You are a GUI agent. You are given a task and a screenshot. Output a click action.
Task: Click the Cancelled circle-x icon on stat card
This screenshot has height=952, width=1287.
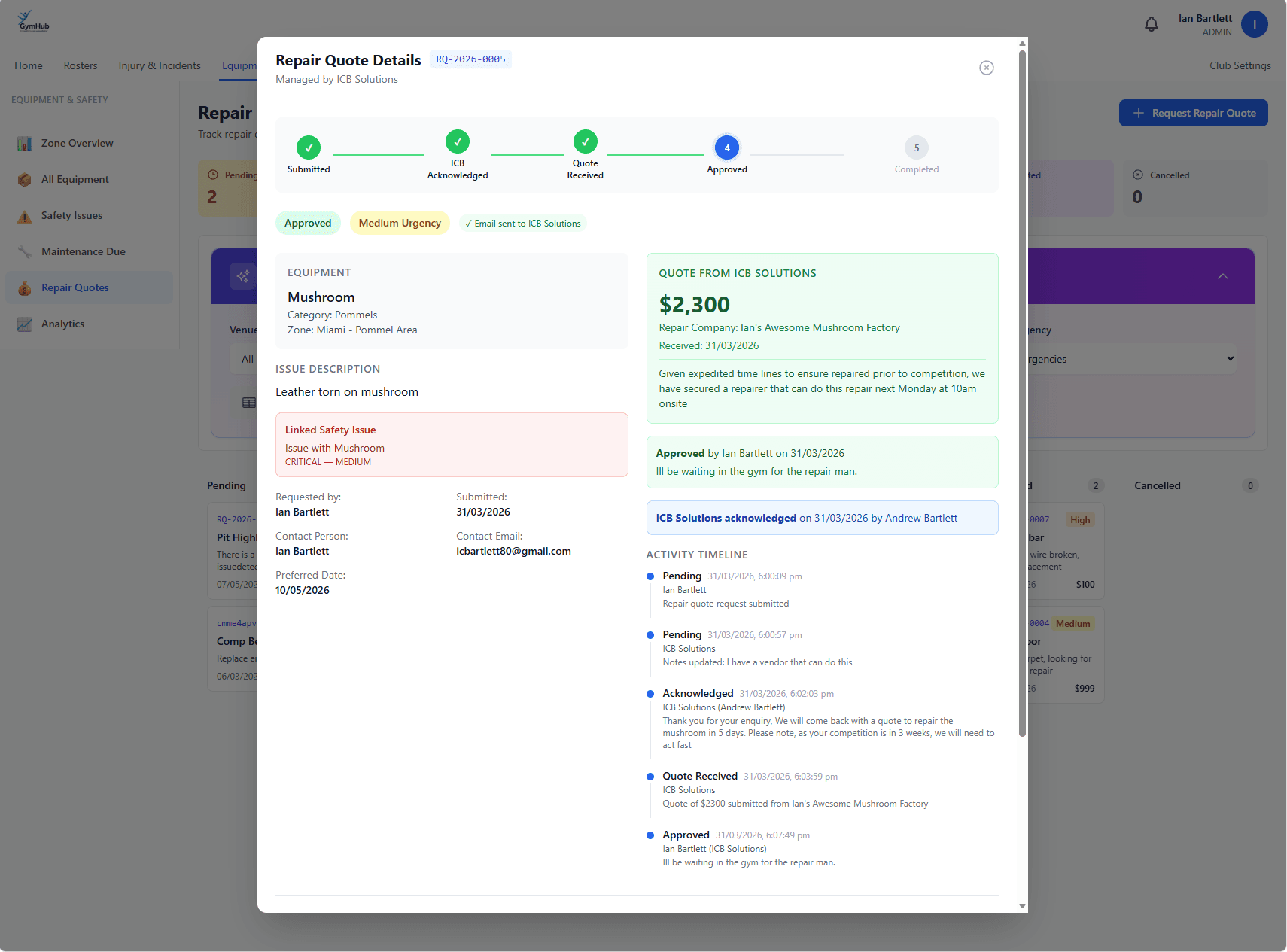coord(1138,175)
